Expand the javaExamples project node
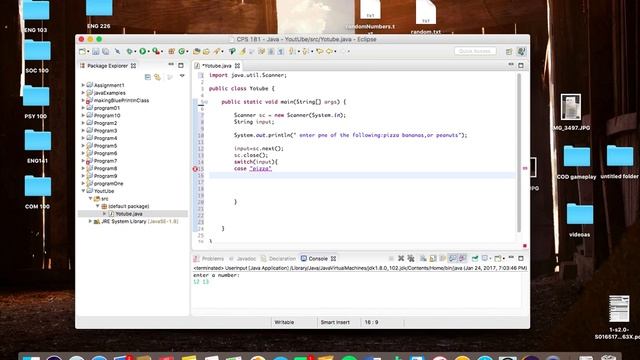The width and height of the screenshot is (640, 360). [x=83, y=93]
